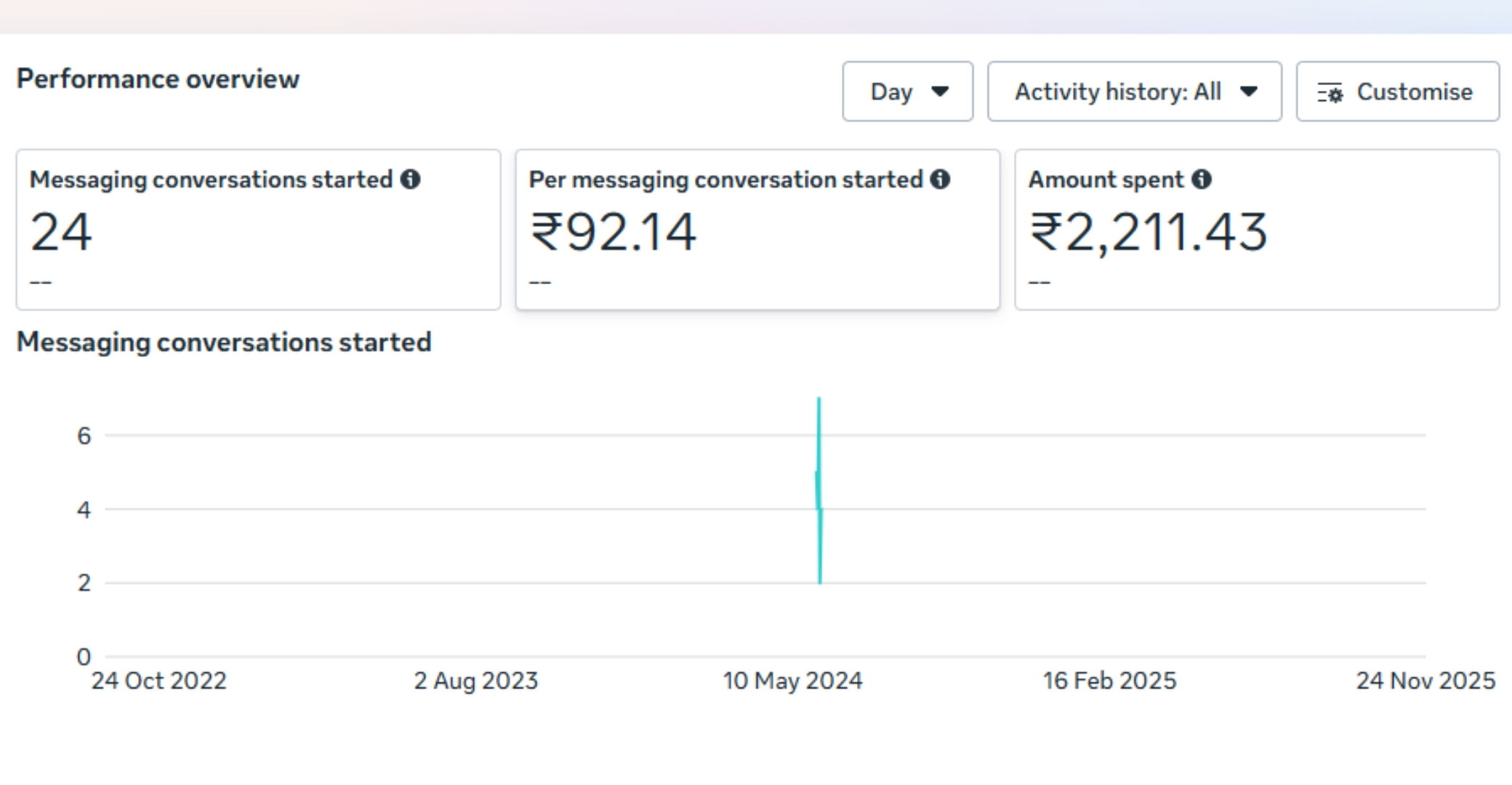Click the Customise sliders-gear icon
Screen dimensions: 1512x785
coord(1330,92)
